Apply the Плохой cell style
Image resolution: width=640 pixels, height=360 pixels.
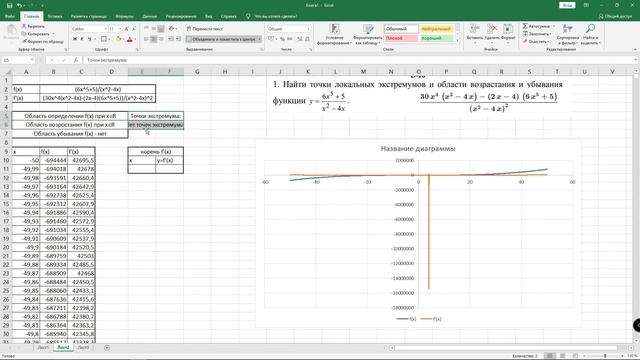coord(401,38)
